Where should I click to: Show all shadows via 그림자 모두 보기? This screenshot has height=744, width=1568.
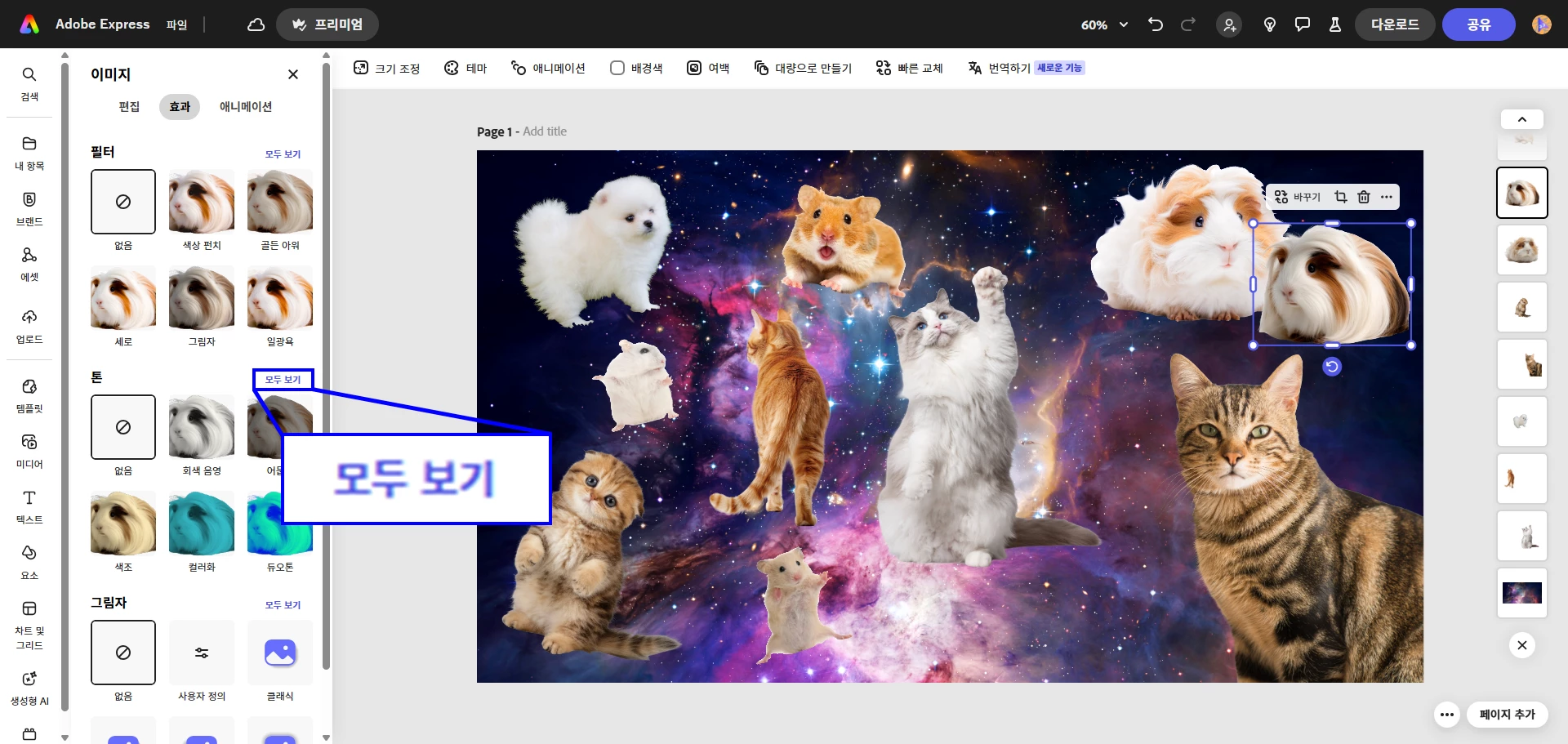[283, 604]
